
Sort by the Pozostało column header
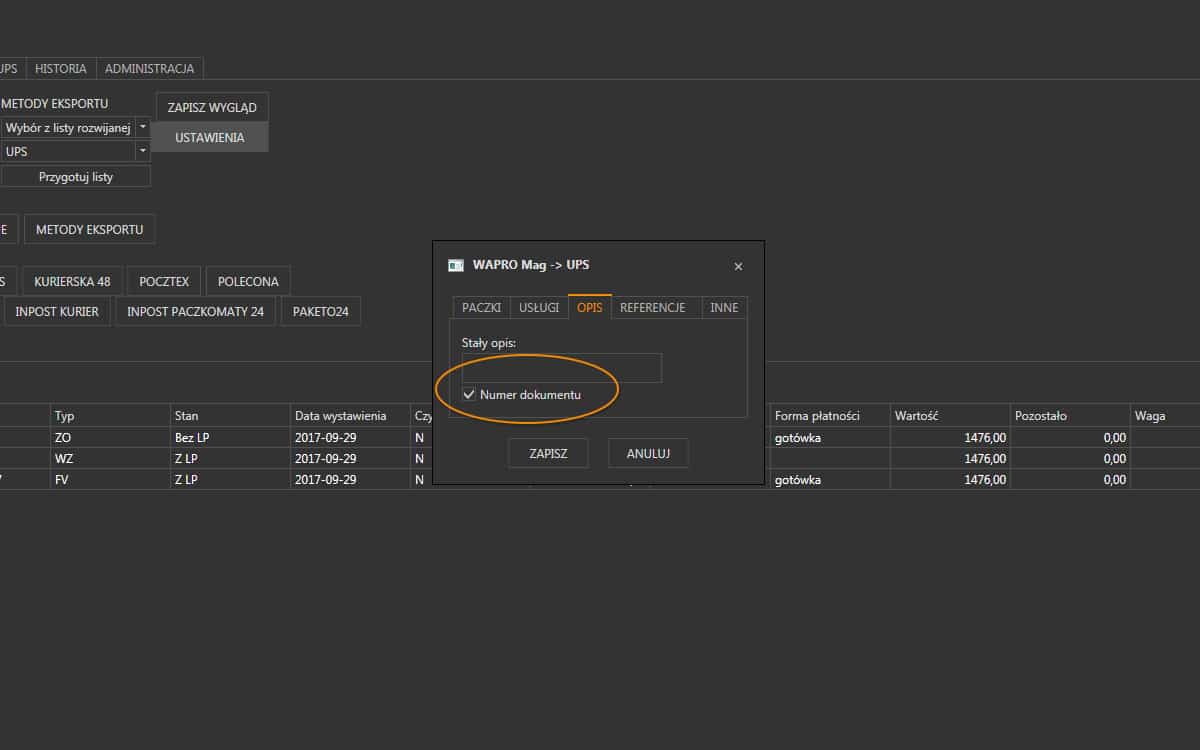[1070, 415]
